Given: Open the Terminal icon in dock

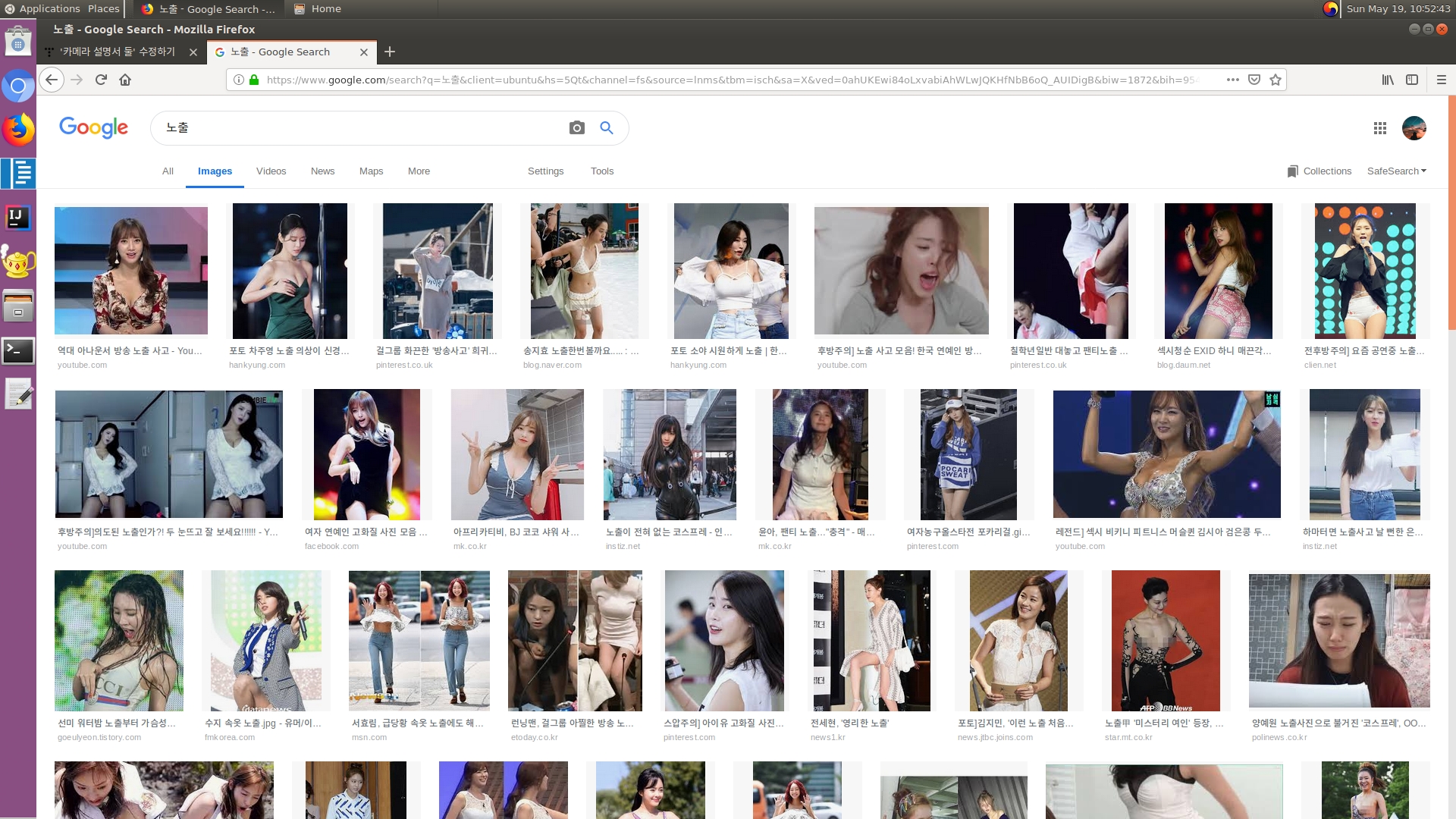Looking at the screenshot, I should point(18,350).
